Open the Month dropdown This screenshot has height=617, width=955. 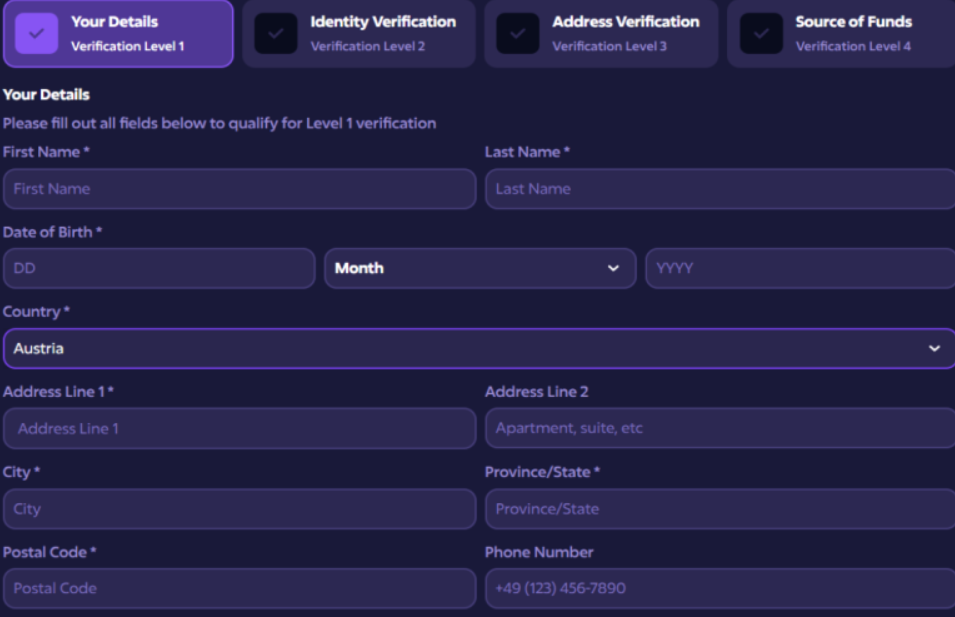click(480, 268)
